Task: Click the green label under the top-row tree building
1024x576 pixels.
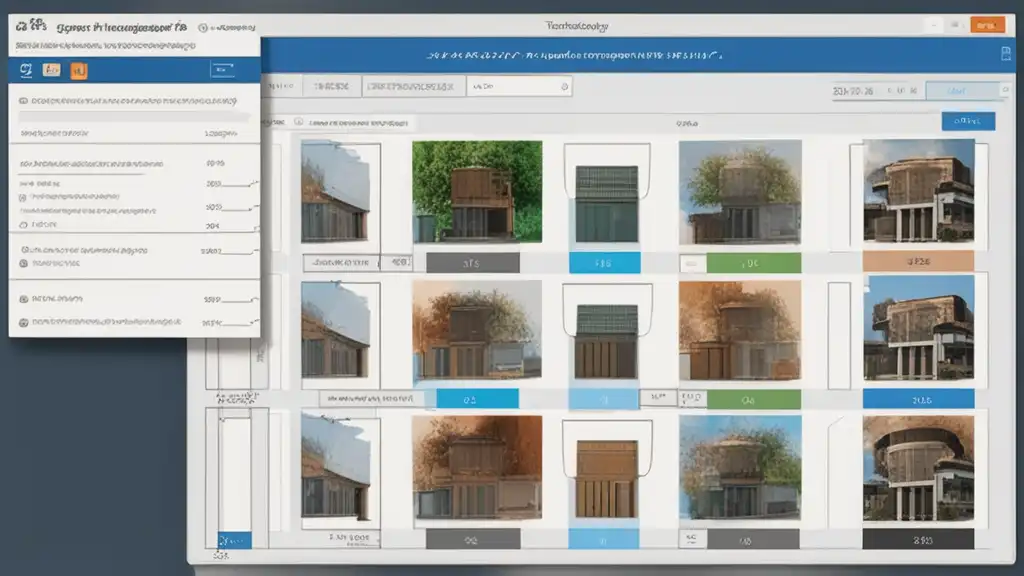Action: pos(753,263)
